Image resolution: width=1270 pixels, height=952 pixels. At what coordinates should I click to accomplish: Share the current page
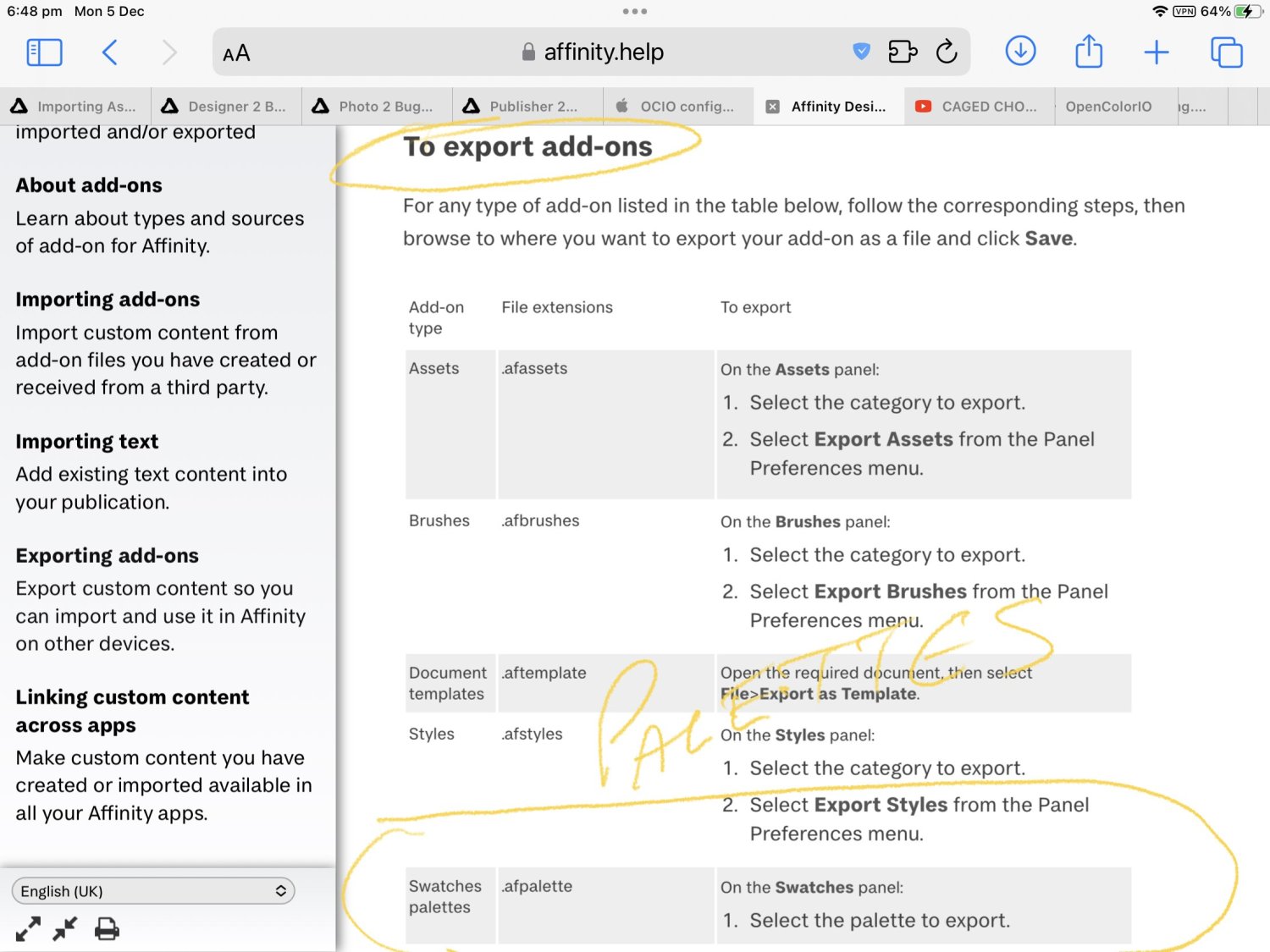click(1088, 51)
